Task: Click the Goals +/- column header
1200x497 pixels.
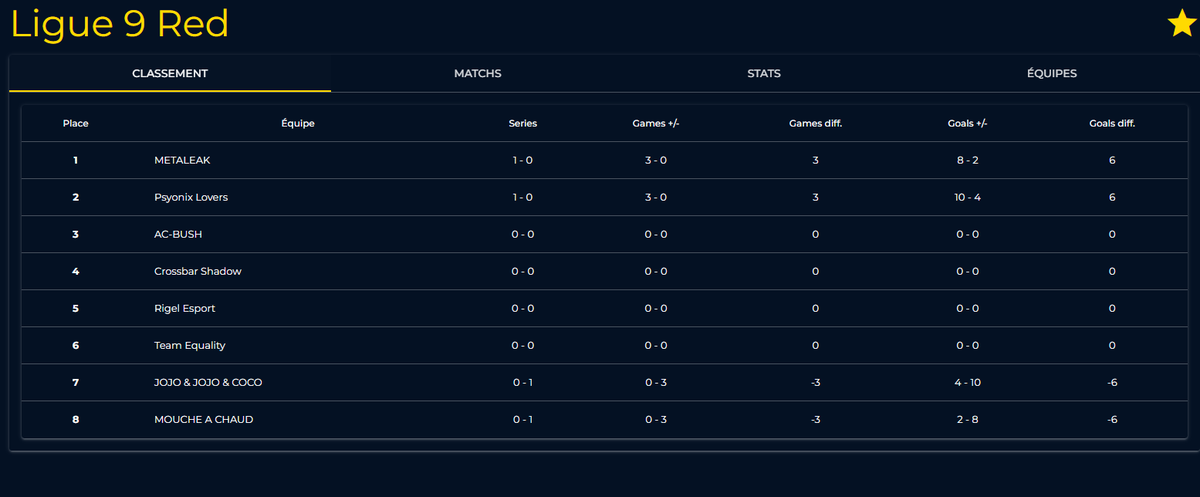Action: click(x=967, y=124)
